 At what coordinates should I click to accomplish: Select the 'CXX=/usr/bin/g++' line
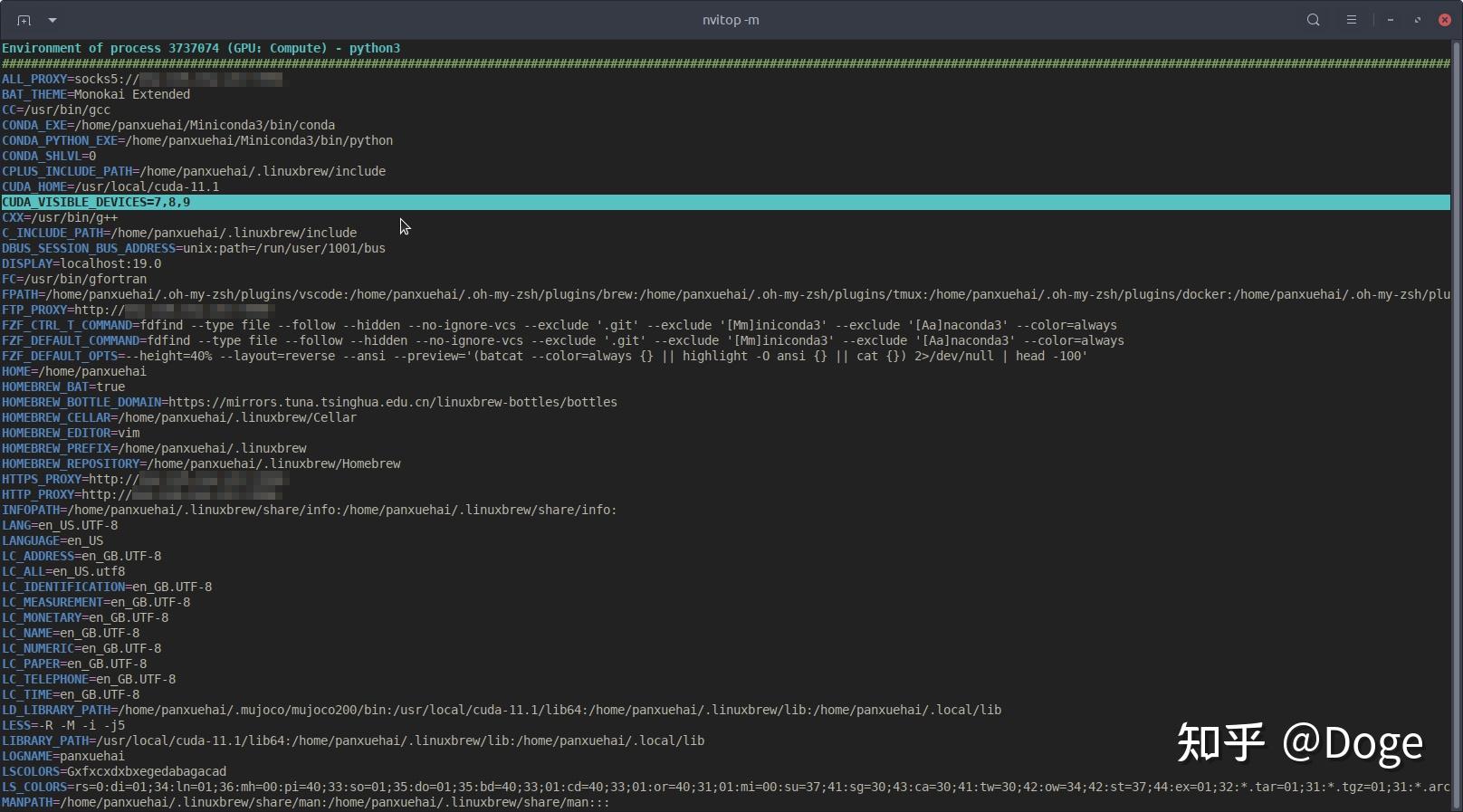coord(60,217)
